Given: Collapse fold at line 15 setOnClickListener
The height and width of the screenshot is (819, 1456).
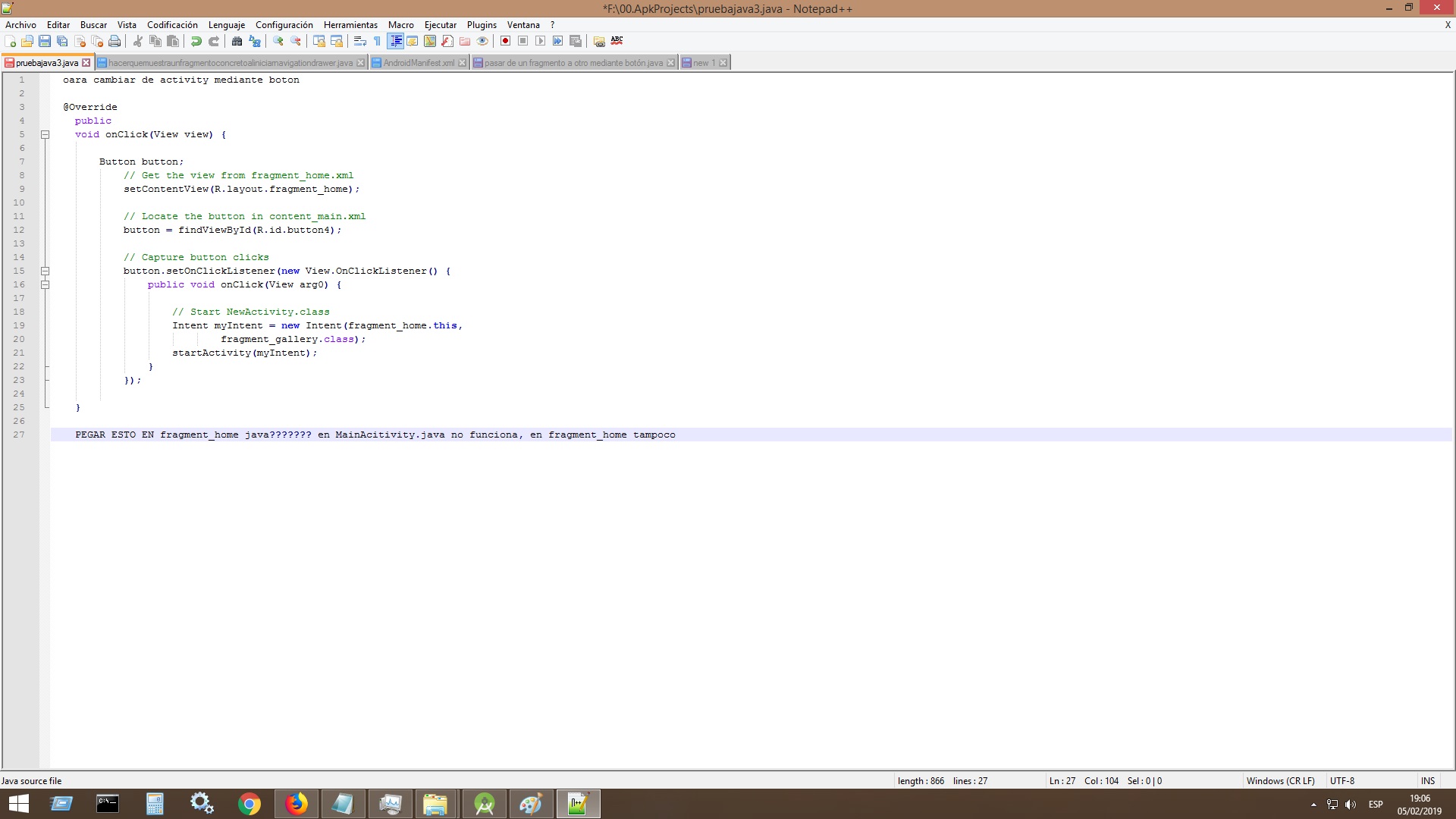Looking at the screenshot, I should 45,271.
